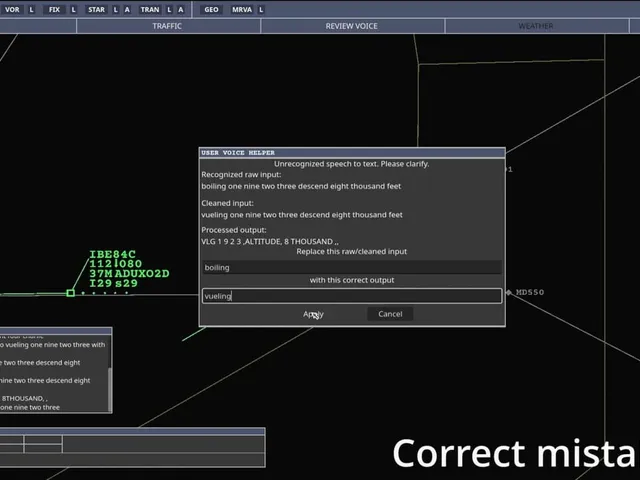Click log line 'vueling one nine two three with'

(55, 345)
